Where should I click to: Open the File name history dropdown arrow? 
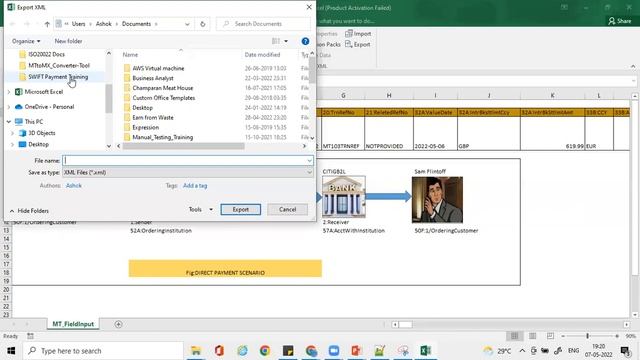[309, 160]
